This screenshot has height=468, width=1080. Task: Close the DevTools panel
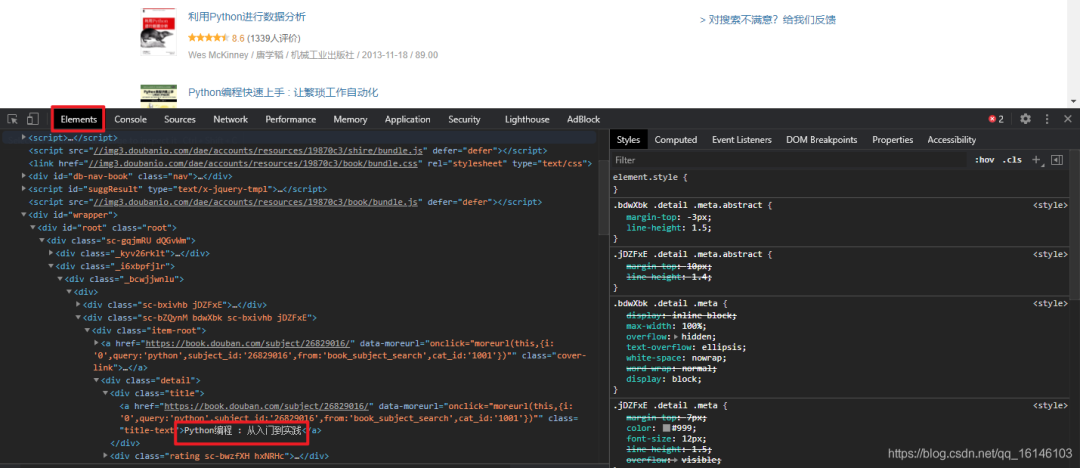[1068, 119]
